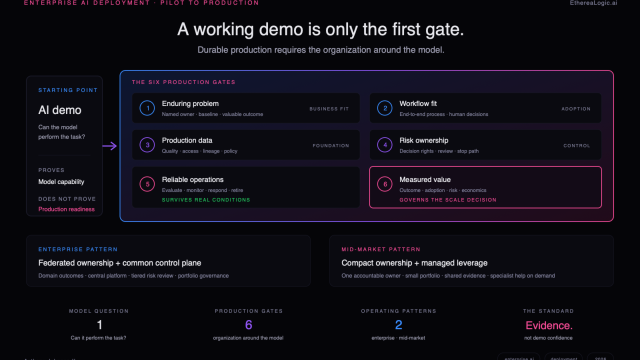This screenshot has height=360, width=640.
Task: Click the STARTING POINT label
Action: 68,90
